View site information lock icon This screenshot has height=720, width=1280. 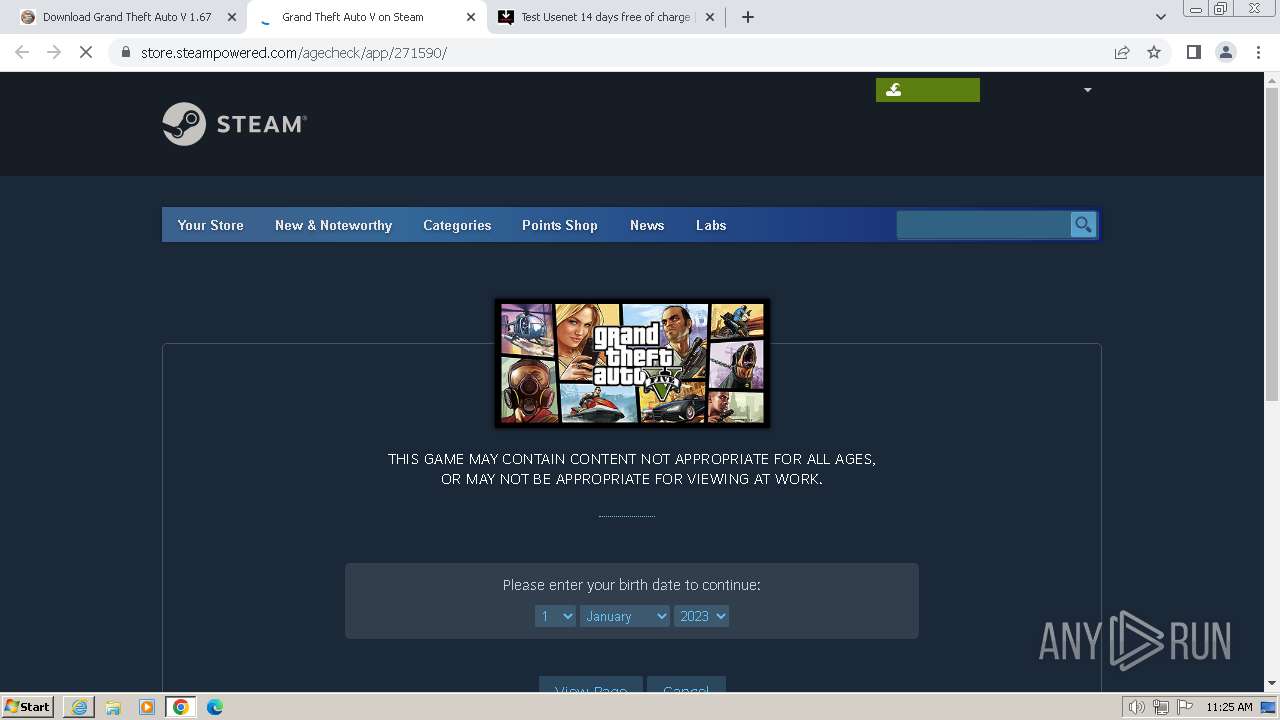[x=125, y=52]
